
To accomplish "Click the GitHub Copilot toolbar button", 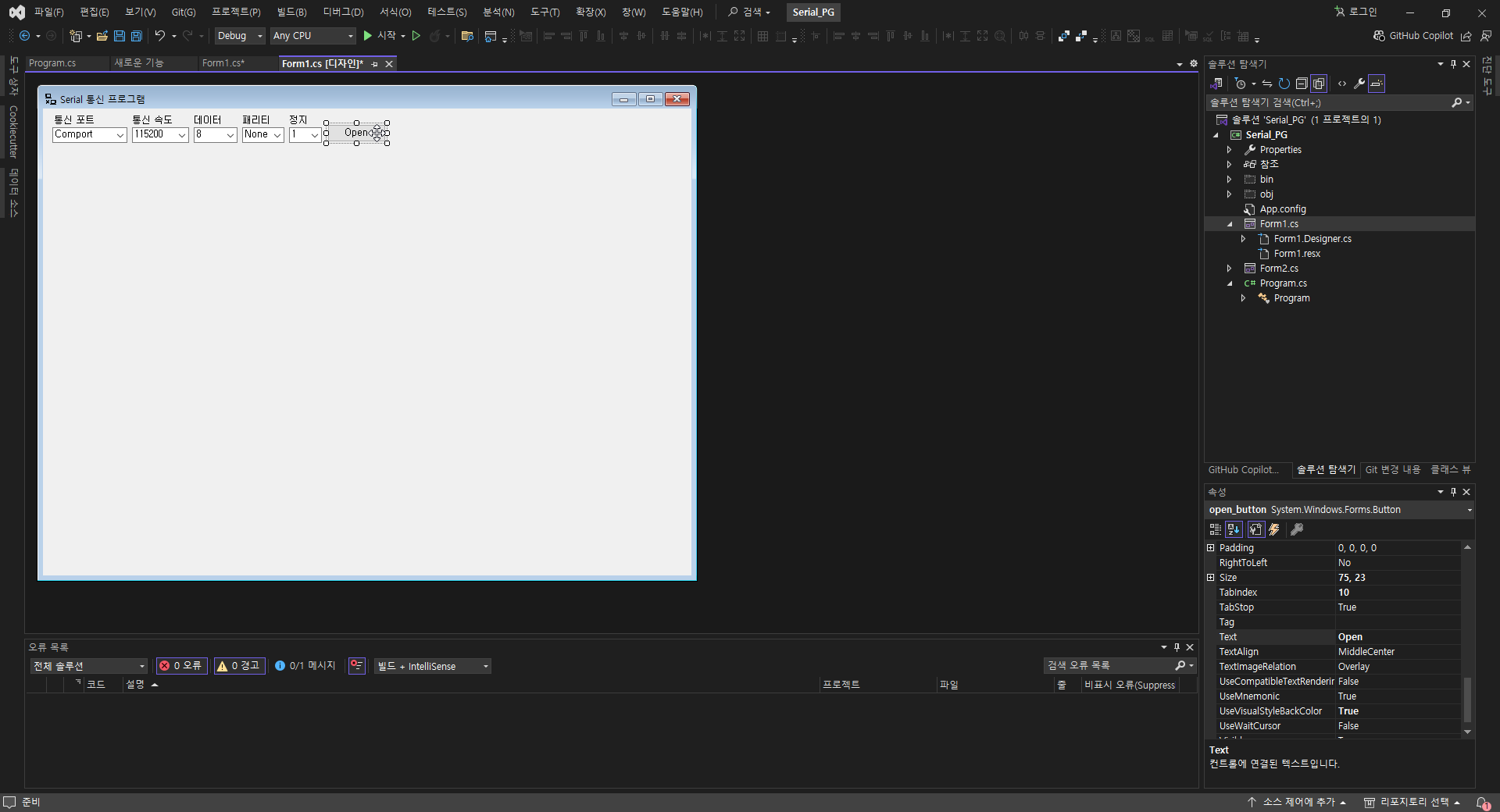I will [x=1413, y=36].
